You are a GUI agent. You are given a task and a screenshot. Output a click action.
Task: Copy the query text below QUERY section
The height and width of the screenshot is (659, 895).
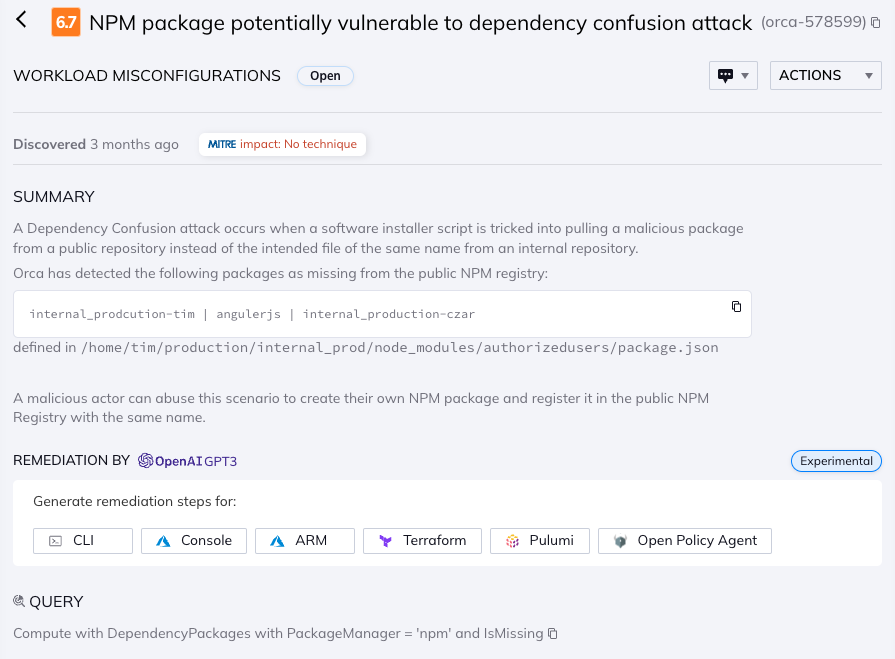[551, 633]
